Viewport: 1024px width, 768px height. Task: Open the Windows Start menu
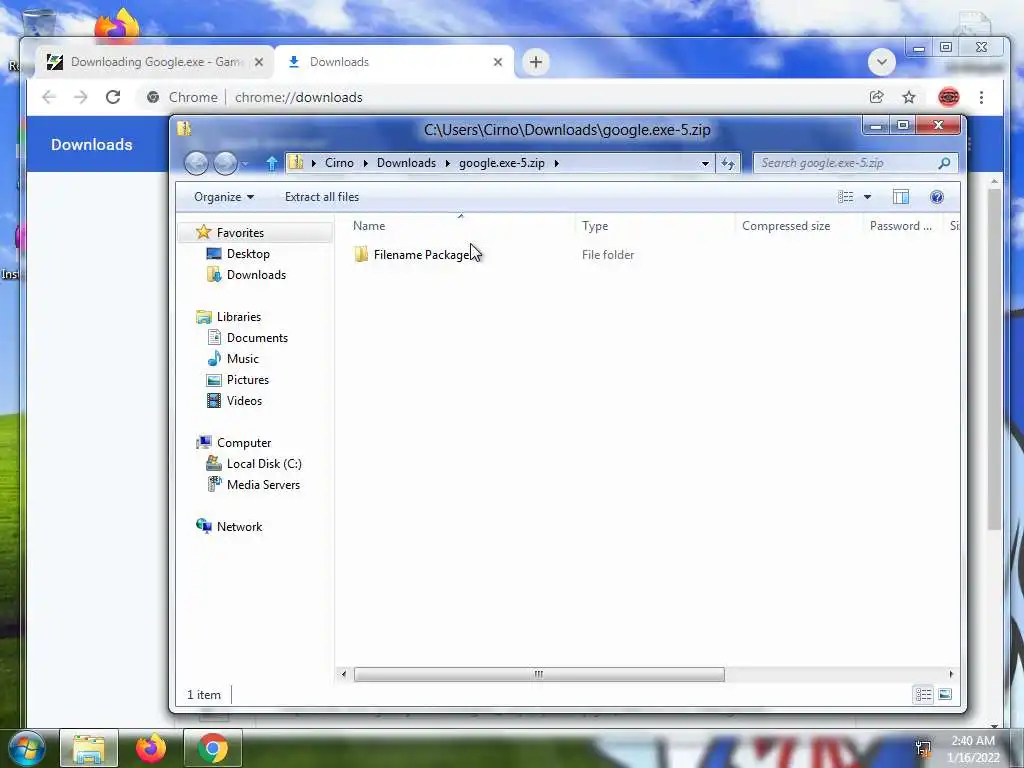click(26, 748)
